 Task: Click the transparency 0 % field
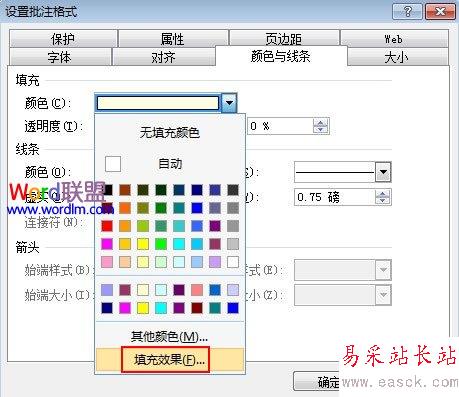pos(280,126)
